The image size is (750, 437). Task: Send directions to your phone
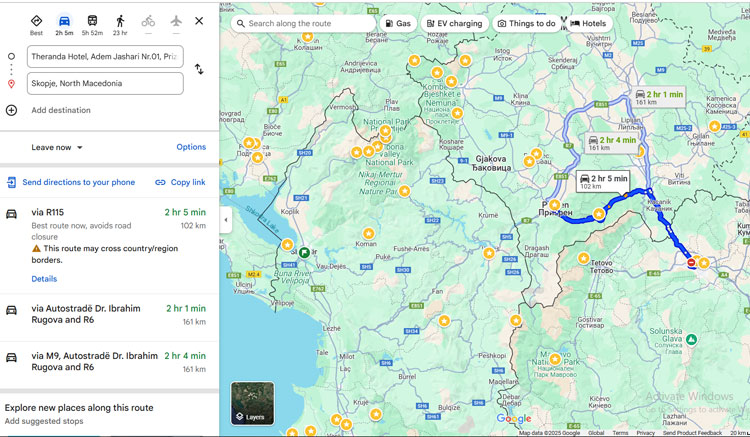coord(71,182)
